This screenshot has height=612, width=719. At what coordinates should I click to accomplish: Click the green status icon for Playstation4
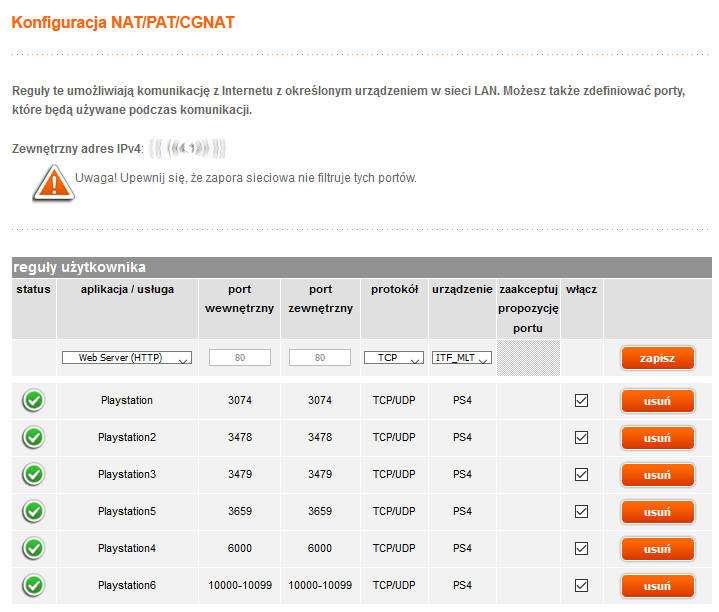point(33,548)
